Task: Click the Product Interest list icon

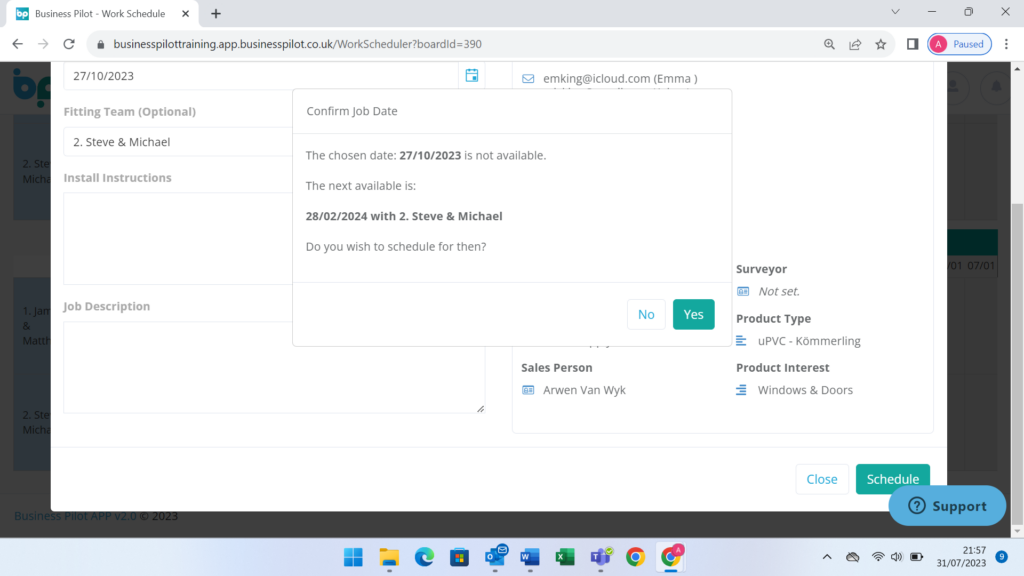Action: coord(741,390)
